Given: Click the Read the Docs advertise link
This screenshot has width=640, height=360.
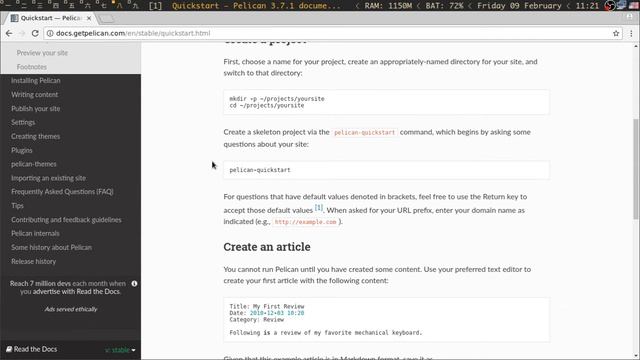Looking at the screenshot, I should [x=76, y=291].
